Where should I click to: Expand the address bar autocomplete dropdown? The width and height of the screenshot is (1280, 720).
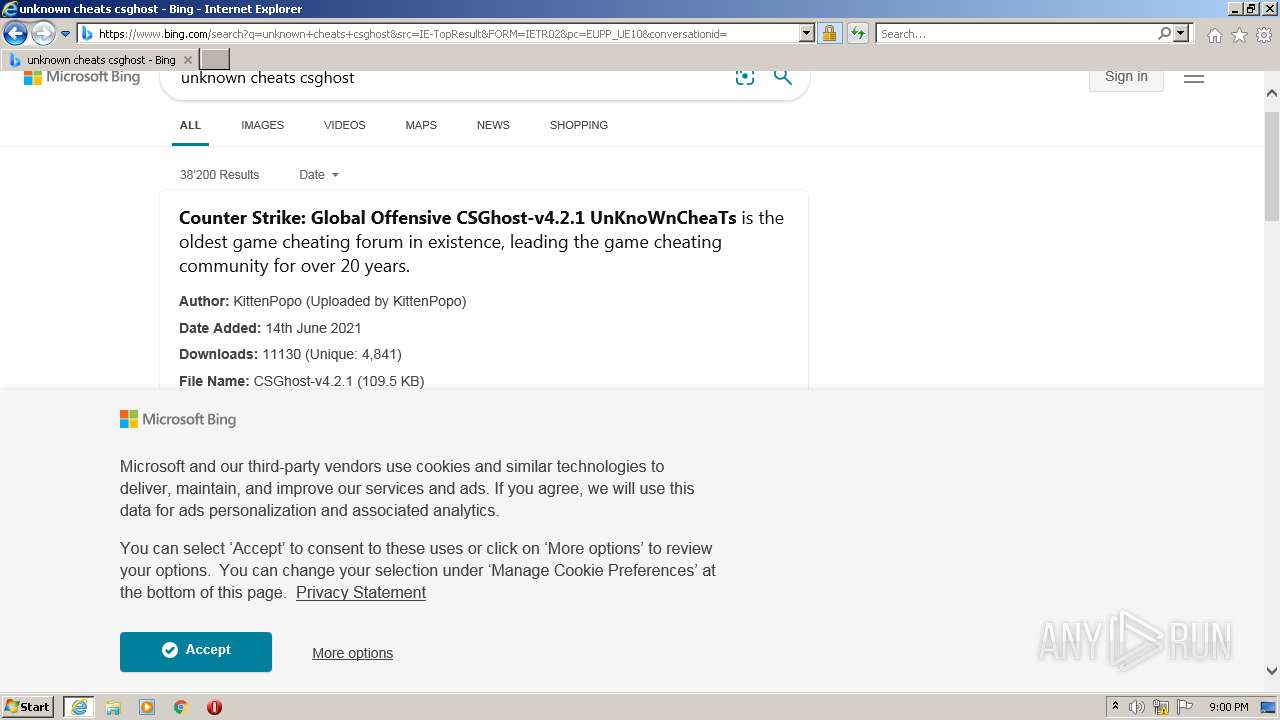tap(807, 34)
